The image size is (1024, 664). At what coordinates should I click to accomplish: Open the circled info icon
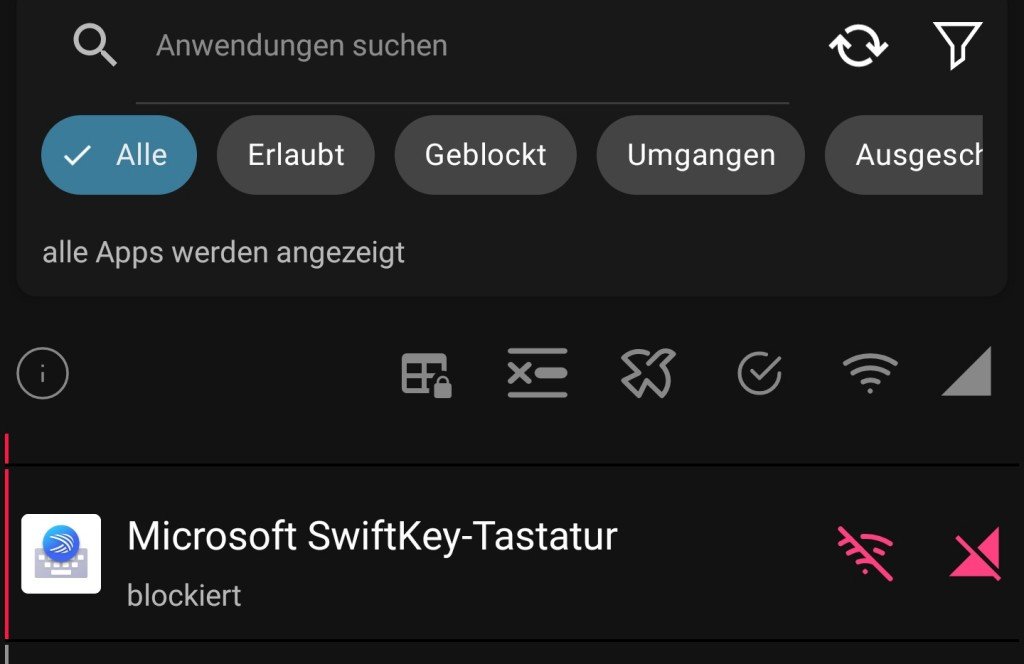pos(43,374)
